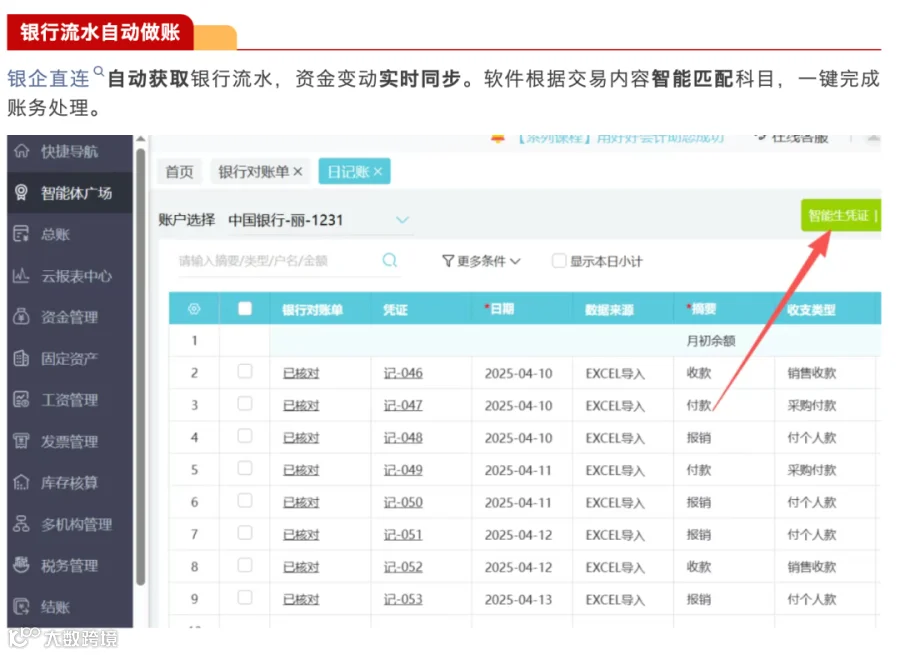Image resolution: width=900 pixels, height=655 pixels.
Task: Click the 库存核算 warehouse icon
Action: point(21,482)
